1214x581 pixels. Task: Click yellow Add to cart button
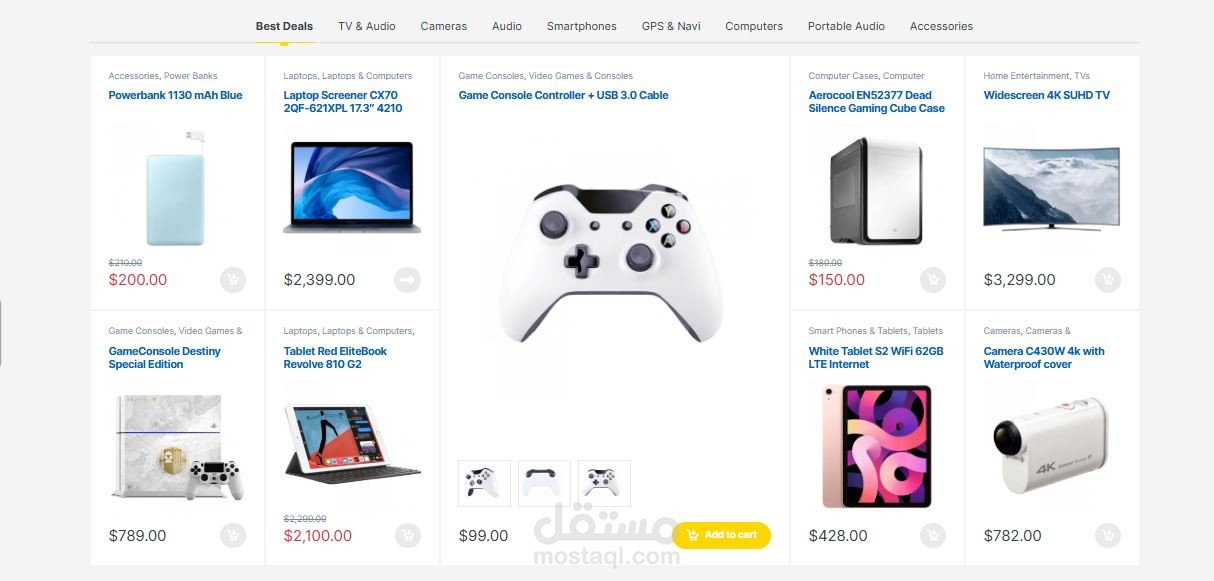pos(721,535)
